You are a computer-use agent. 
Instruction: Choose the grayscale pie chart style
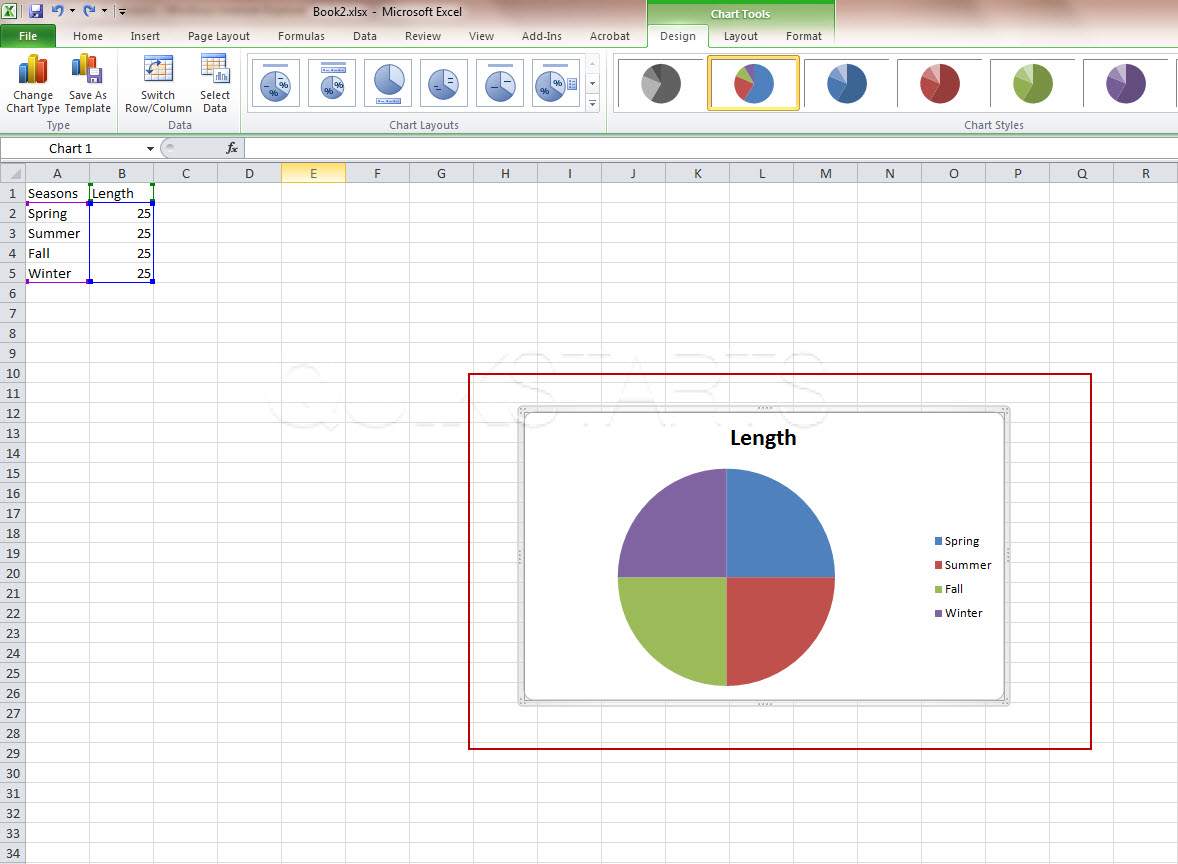[660, 83]
